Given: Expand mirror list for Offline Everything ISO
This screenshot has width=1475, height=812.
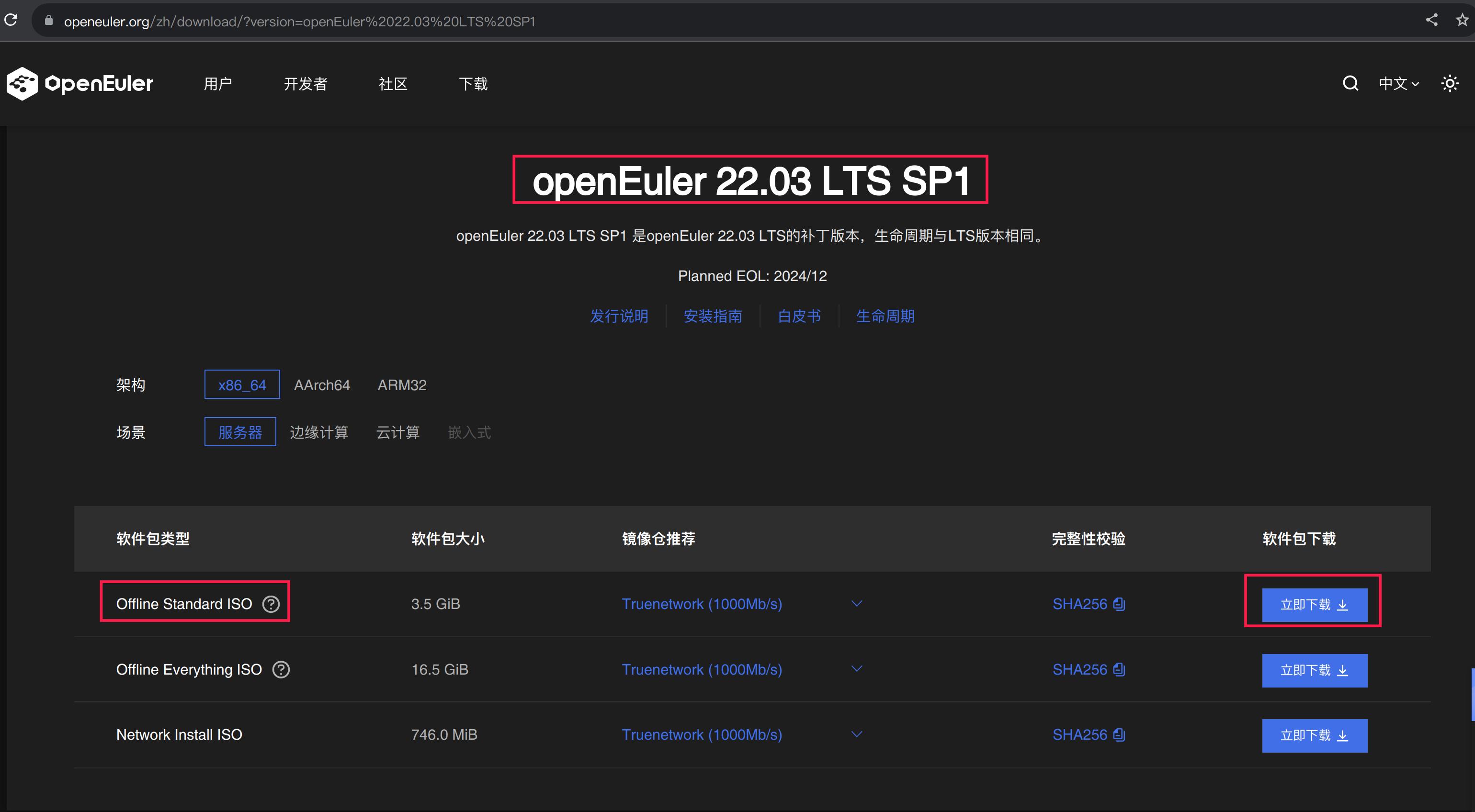Looking at the screenshot, I should 857,669.
